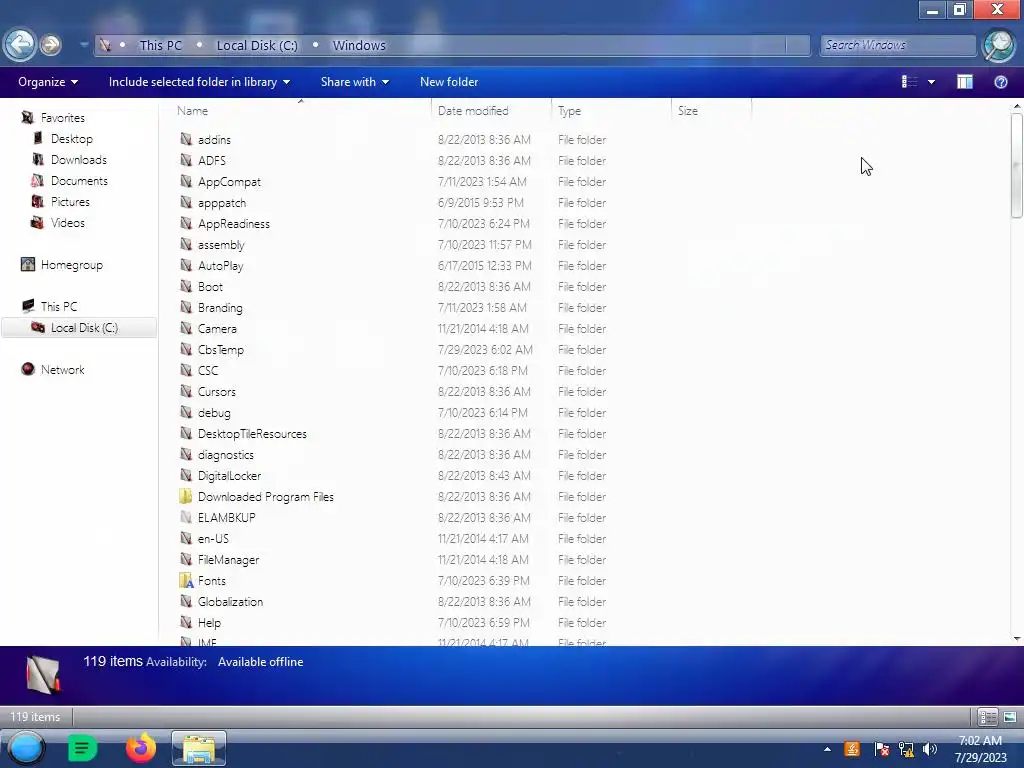This screenshot has height=768, width=1024.
Task: Open the 'Share with' menu
Action: click(355, 82)
